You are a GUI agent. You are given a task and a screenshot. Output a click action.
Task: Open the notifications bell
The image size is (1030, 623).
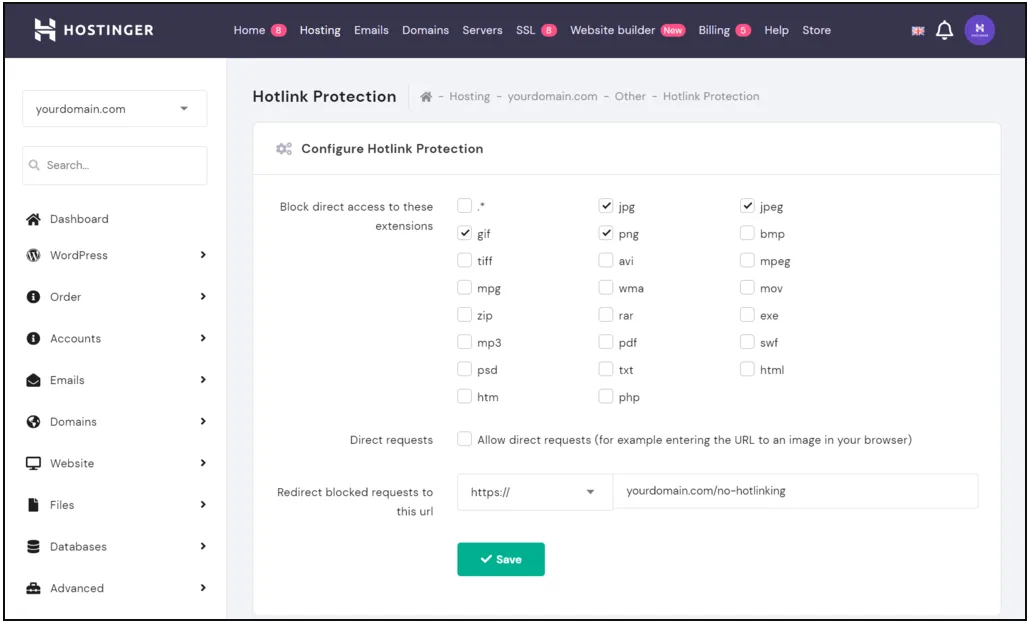point(944,30)
